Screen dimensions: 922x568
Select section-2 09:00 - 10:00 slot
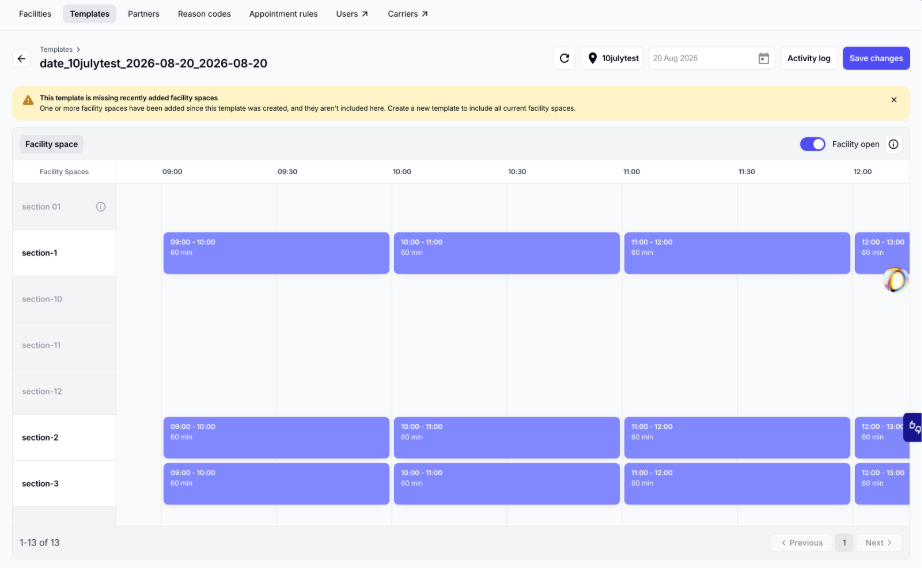coord(276,437)
